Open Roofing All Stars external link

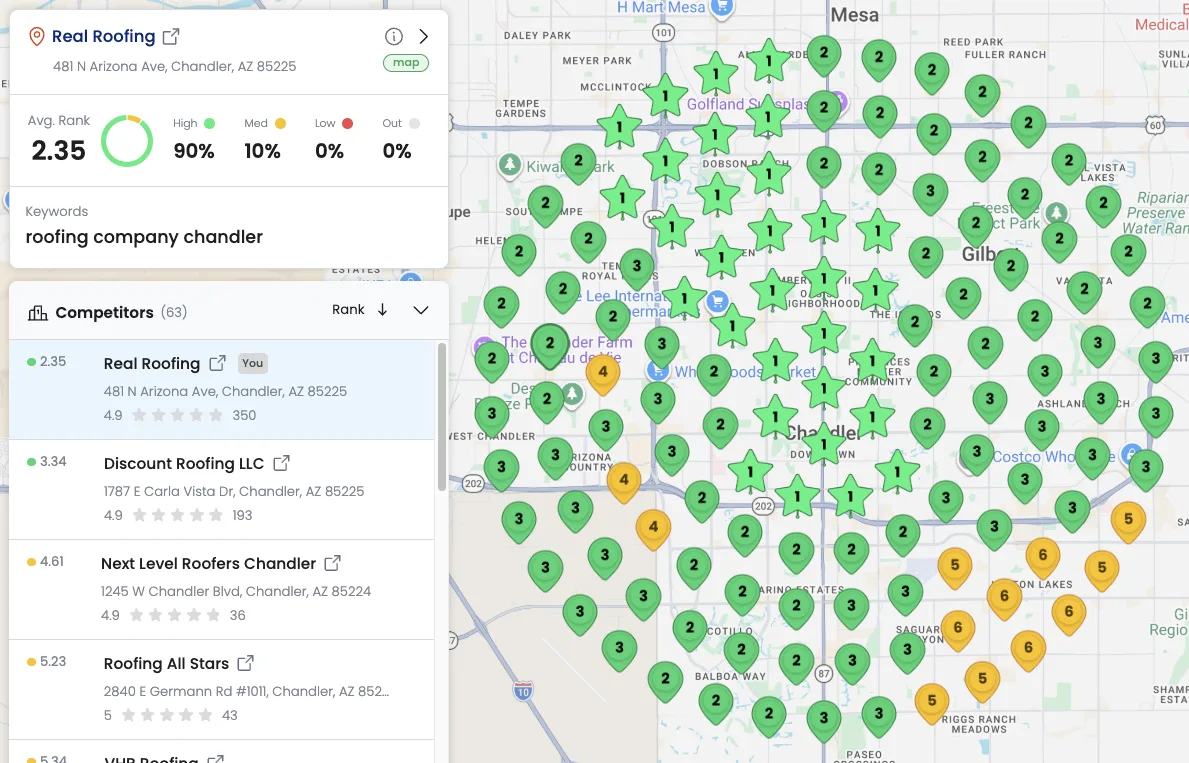click(245, 663)
